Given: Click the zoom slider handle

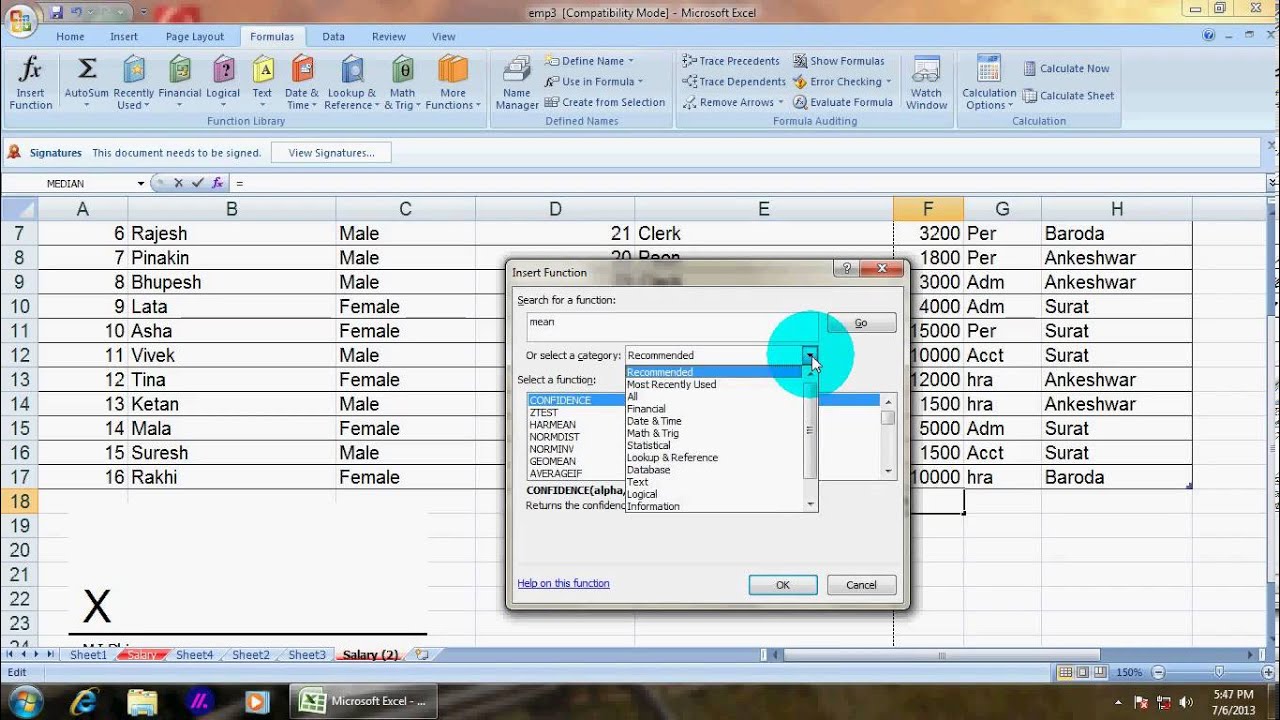Looking at the screenshot, I should click(x=1218, y=672).
